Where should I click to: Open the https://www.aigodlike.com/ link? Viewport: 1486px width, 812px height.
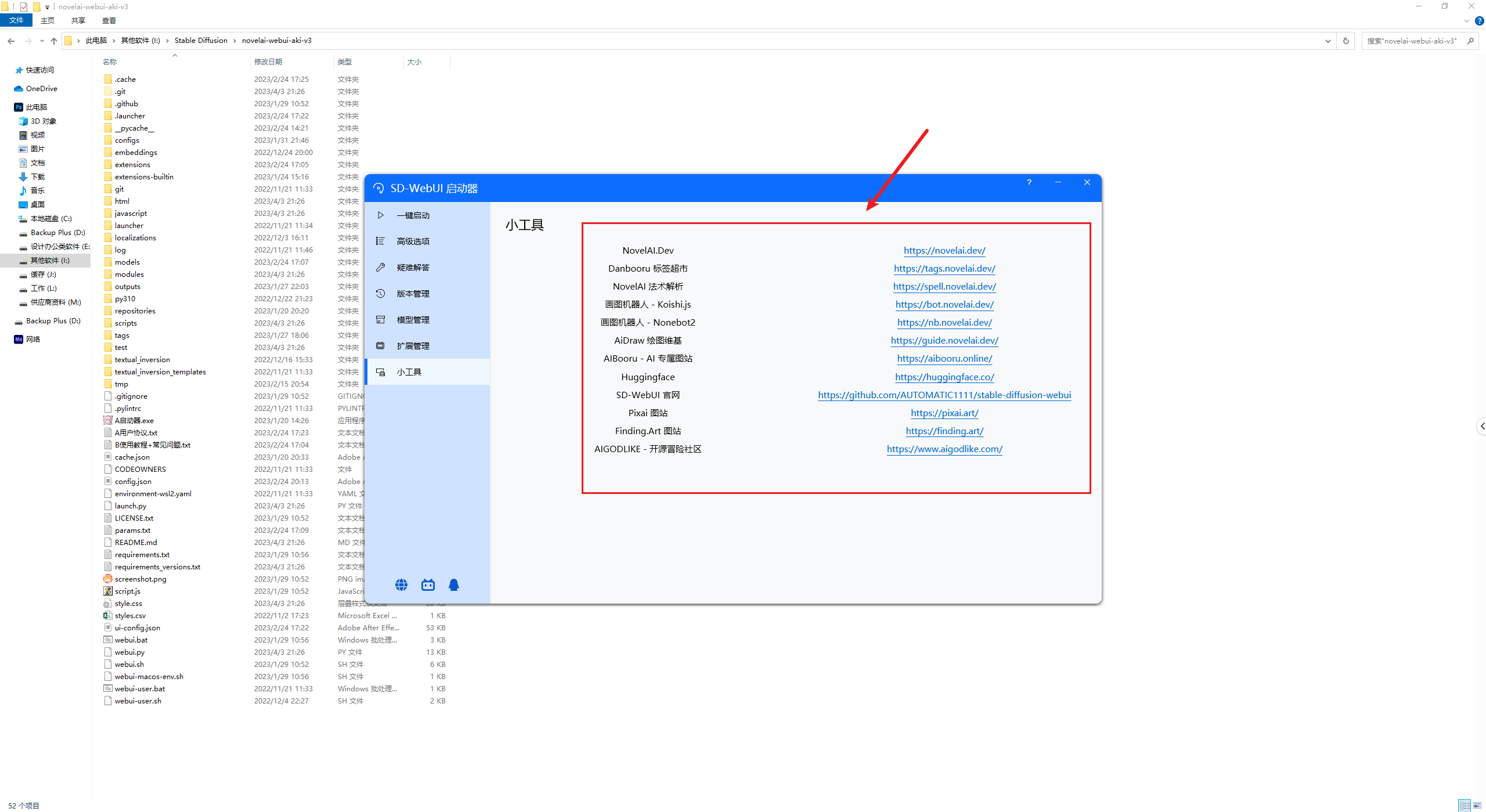click(x=944, y=449)
